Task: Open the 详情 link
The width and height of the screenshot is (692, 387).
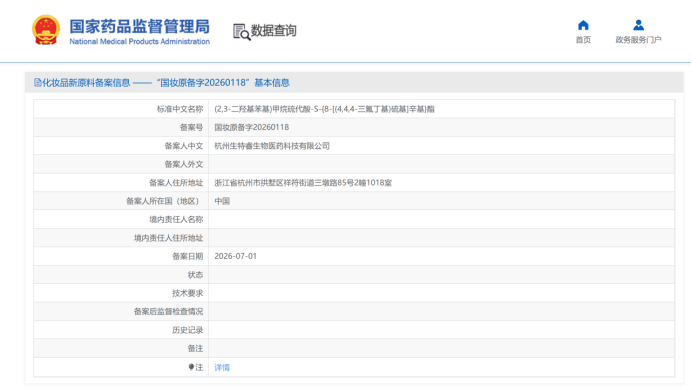Action: (222, 368)
